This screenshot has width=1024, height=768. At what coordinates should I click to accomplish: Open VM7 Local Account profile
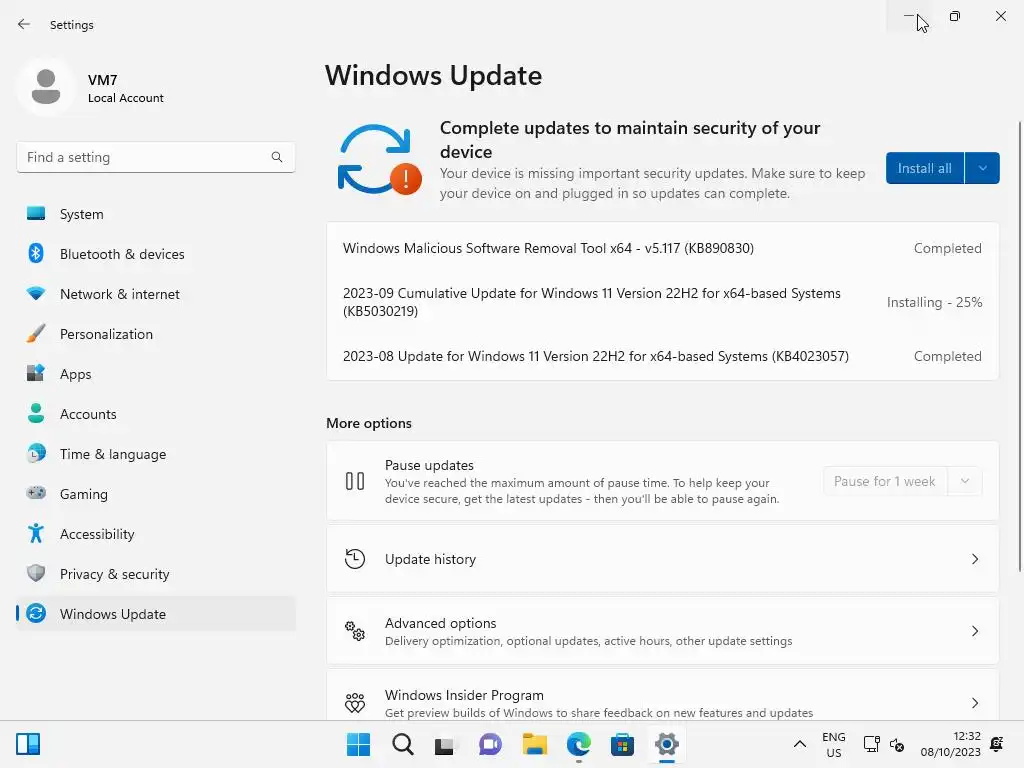coord(91,87)
